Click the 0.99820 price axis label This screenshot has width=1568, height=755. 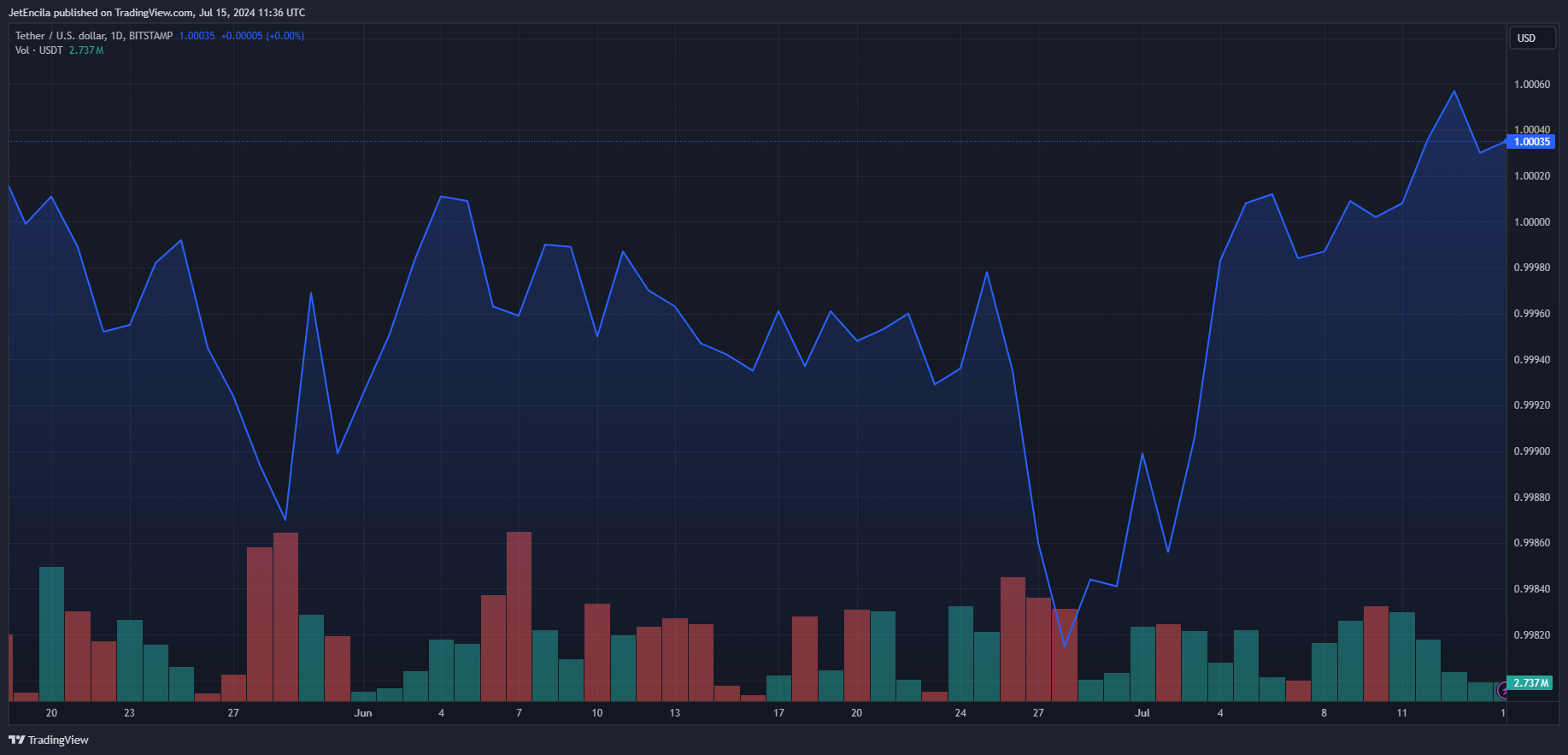(1532, 635)
